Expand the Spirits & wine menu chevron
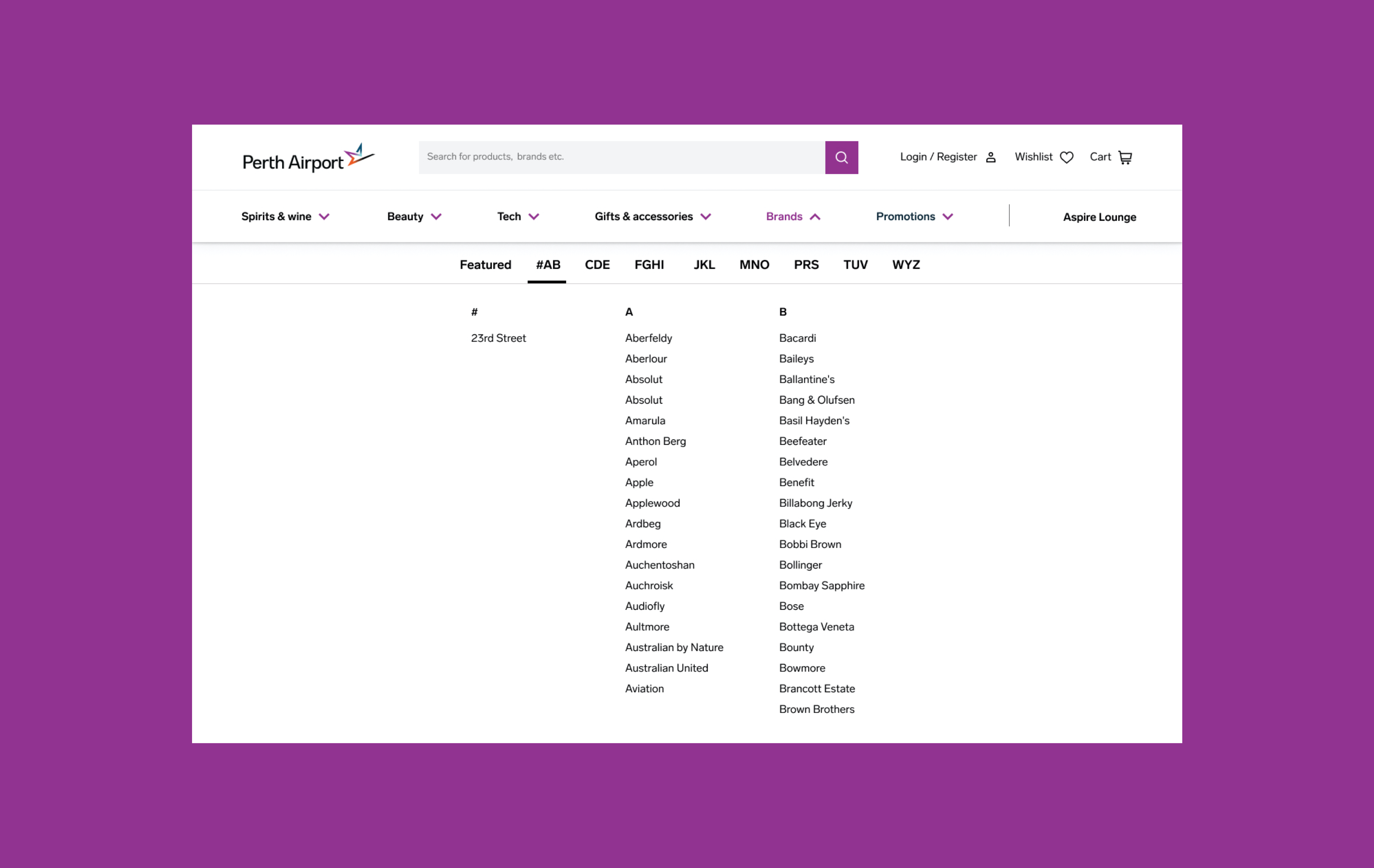This screenshot has width=1374, height=868. click(x=324, y=217)
